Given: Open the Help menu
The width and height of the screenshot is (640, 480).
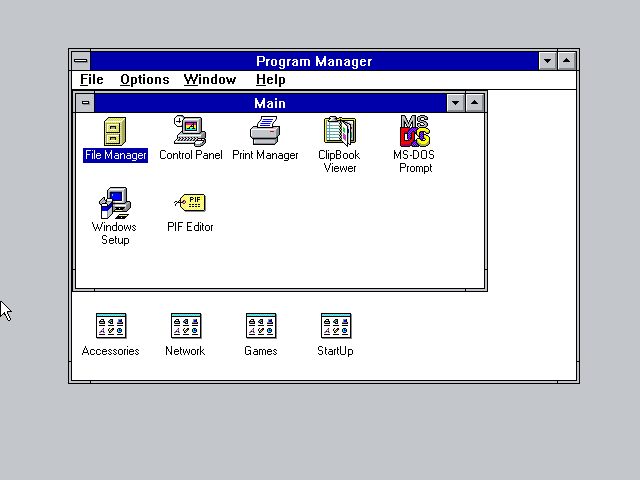Looking at the screenshot, I should coord(271,80).
